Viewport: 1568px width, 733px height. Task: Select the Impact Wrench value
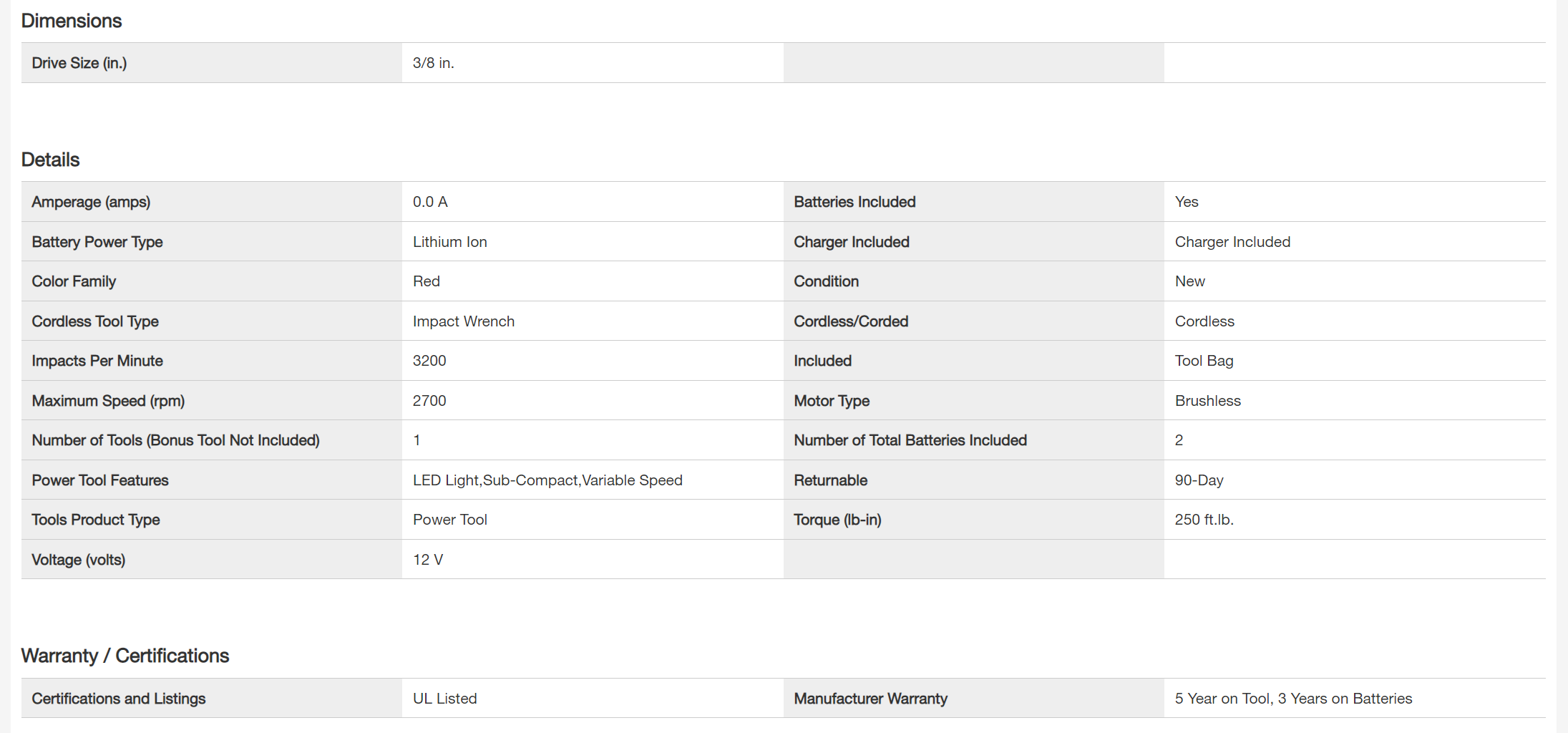click(x=463, y=321)
